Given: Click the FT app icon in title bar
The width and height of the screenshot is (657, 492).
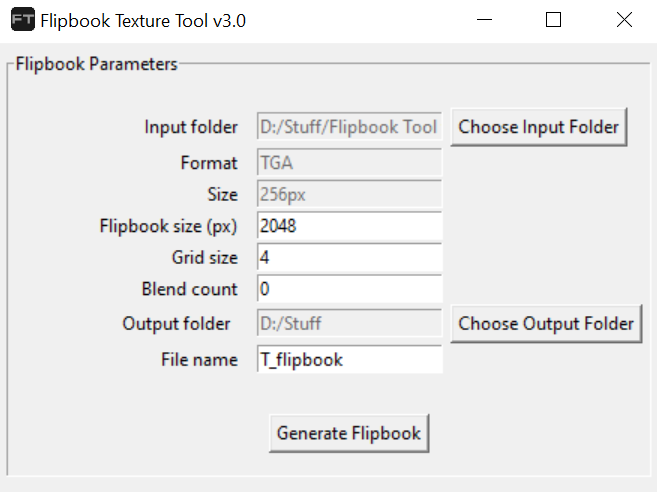Looking at the screenshot, I should pyautogui.click(x=22, y=20).
